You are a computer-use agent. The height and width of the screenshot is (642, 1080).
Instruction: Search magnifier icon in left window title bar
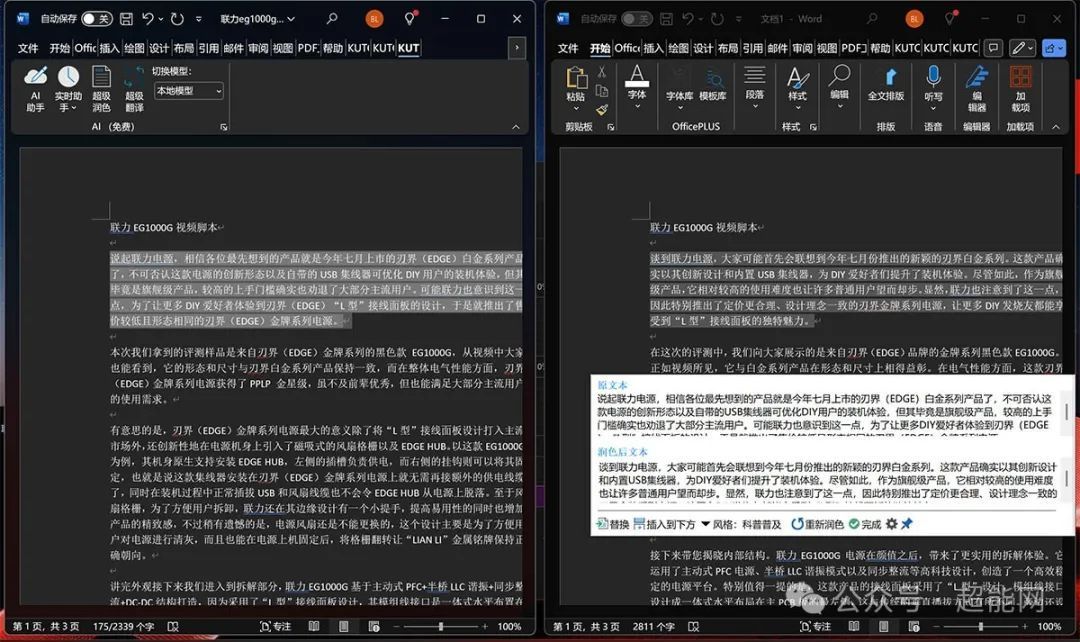click(332, 19)
